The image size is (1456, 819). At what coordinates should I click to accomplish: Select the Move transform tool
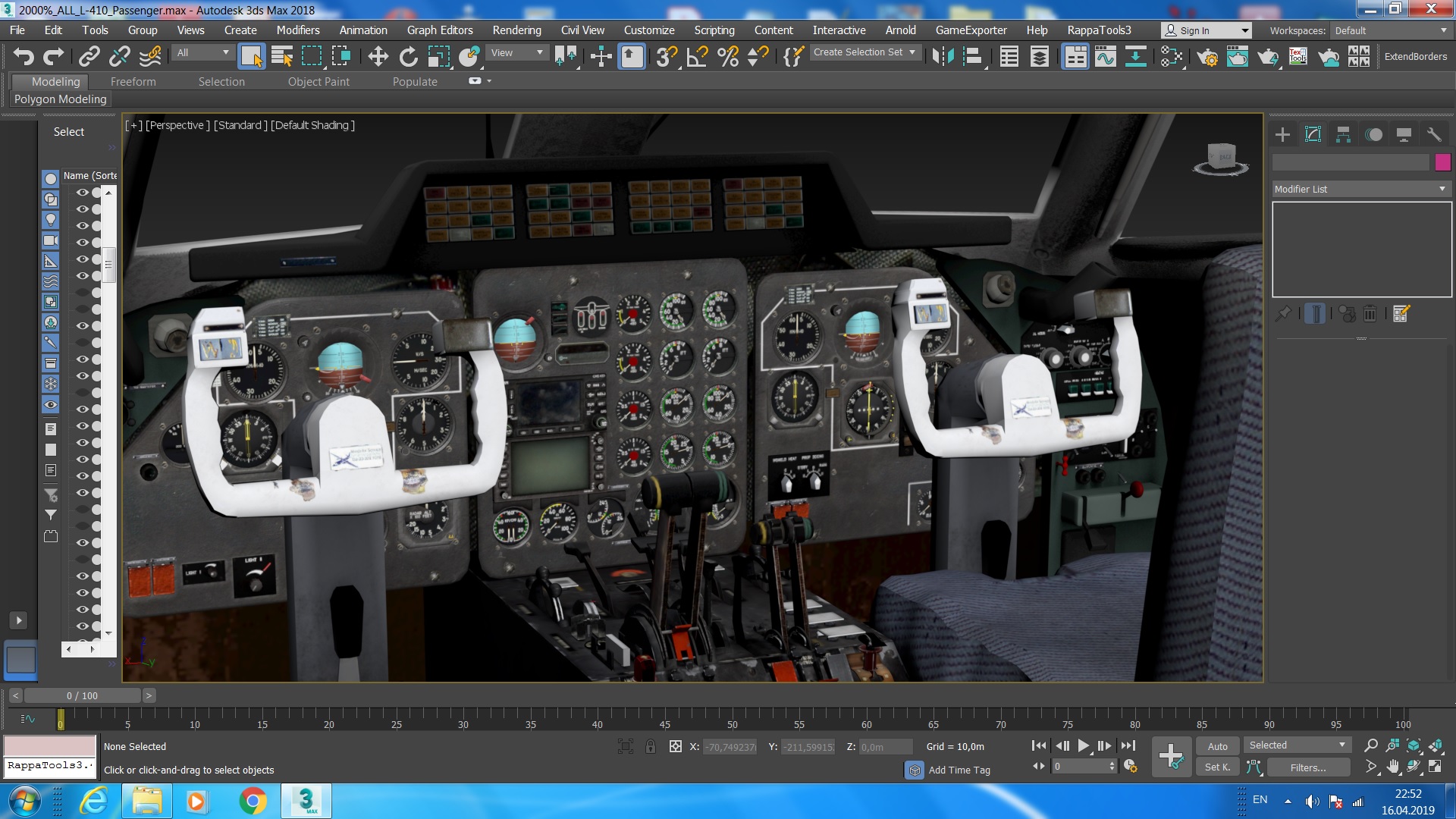(378, 57)
